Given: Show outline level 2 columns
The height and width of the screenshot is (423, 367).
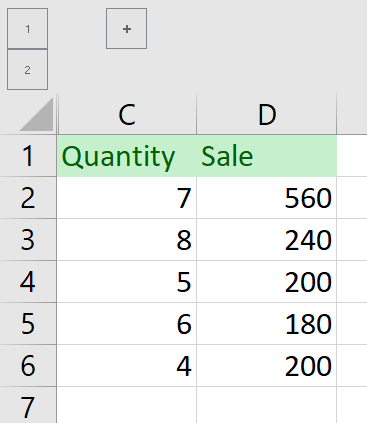Looking at the screenshot, I should (27, 70).
